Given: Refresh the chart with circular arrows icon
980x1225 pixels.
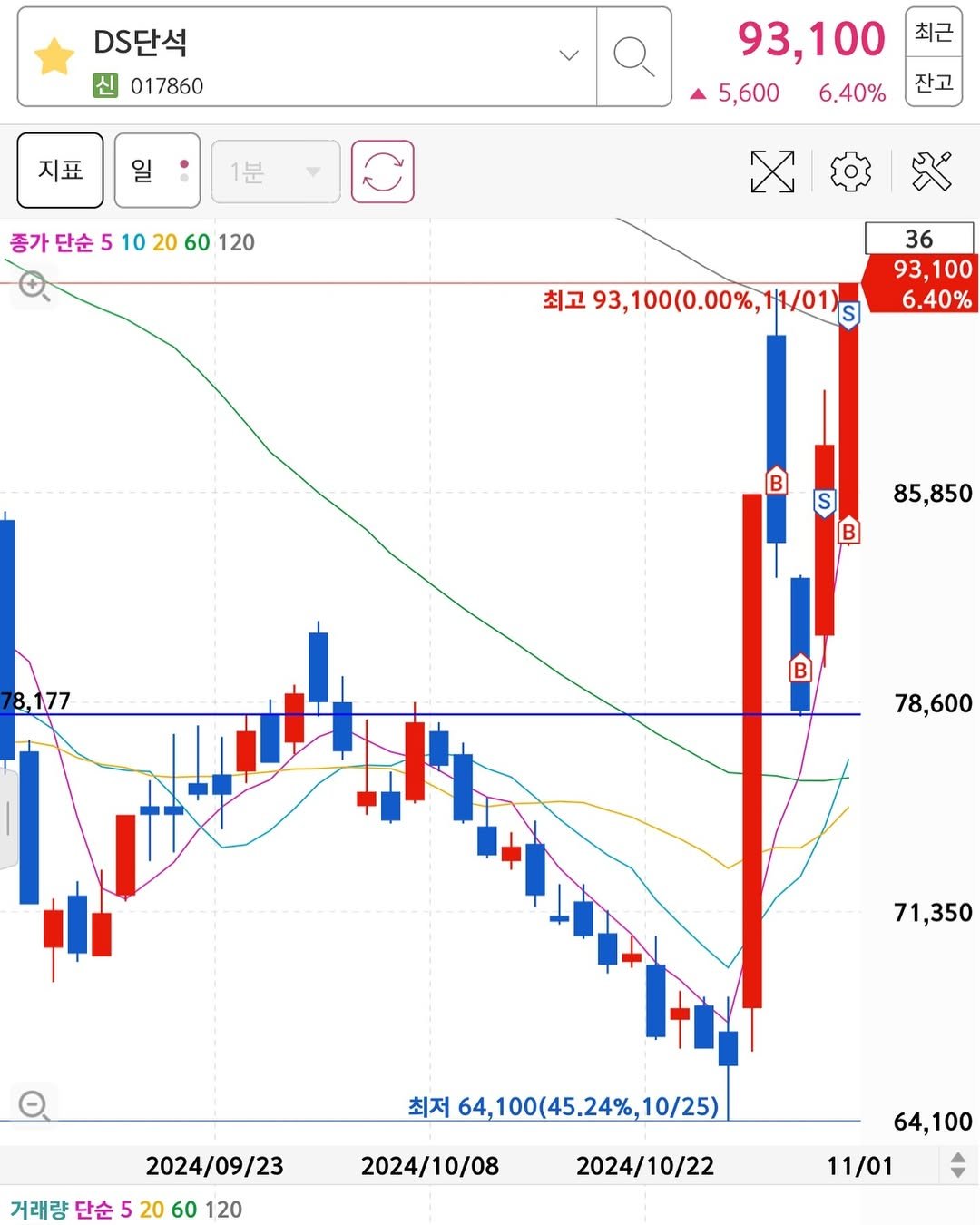Looking at the screenshot, I should click(382, 171).
